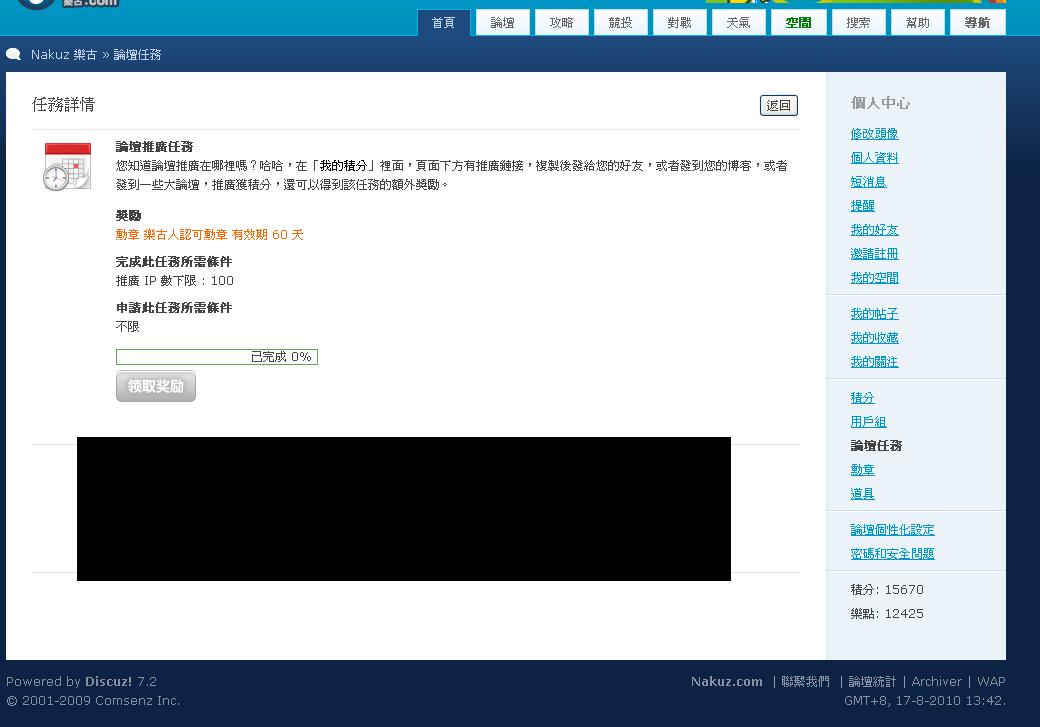Open the Archiver footer link
Image resolution: width=1040 pixels, height=727 pixels.
[x=936, y=682]
